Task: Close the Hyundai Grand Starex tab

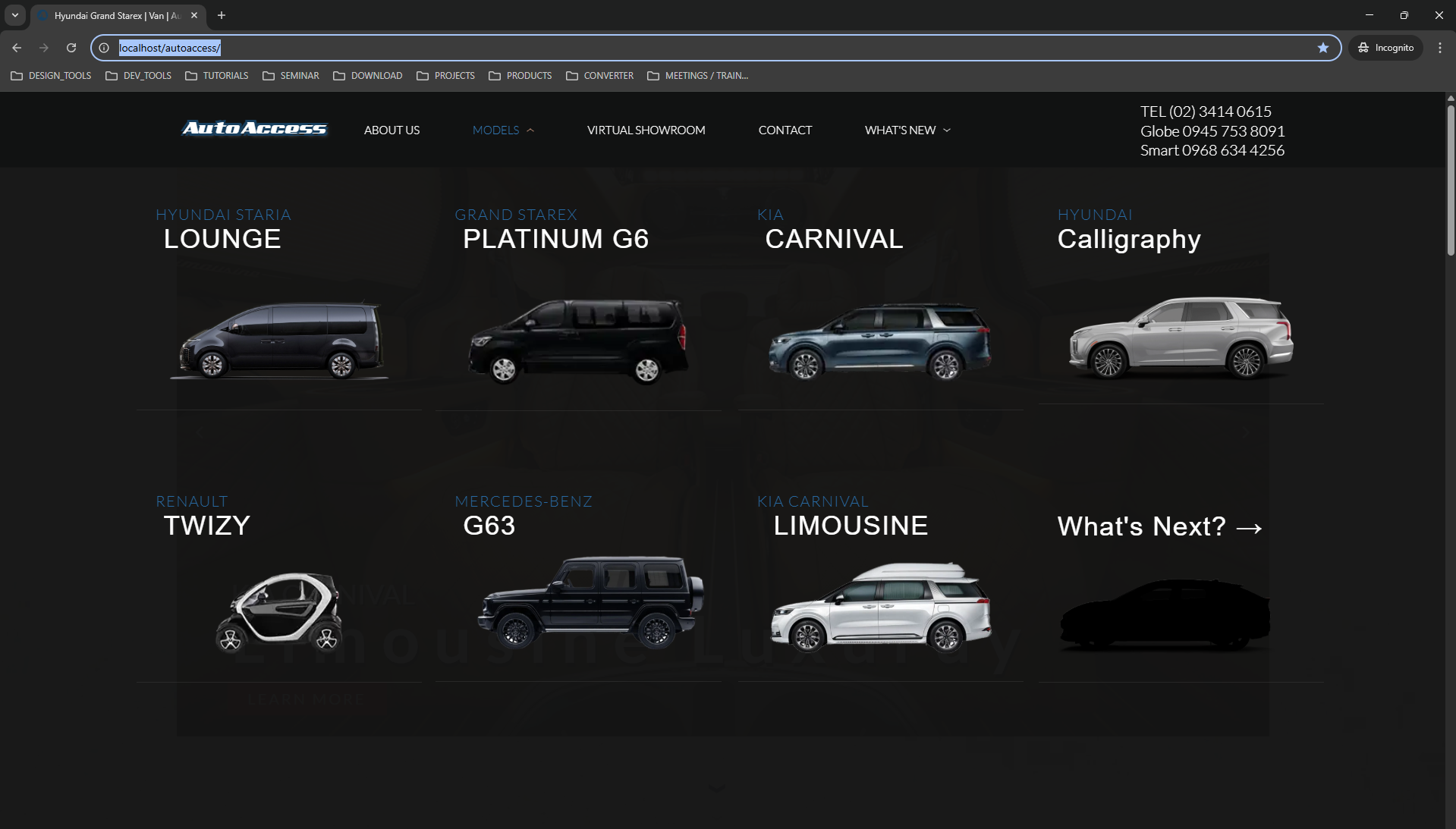Action: 194,15
